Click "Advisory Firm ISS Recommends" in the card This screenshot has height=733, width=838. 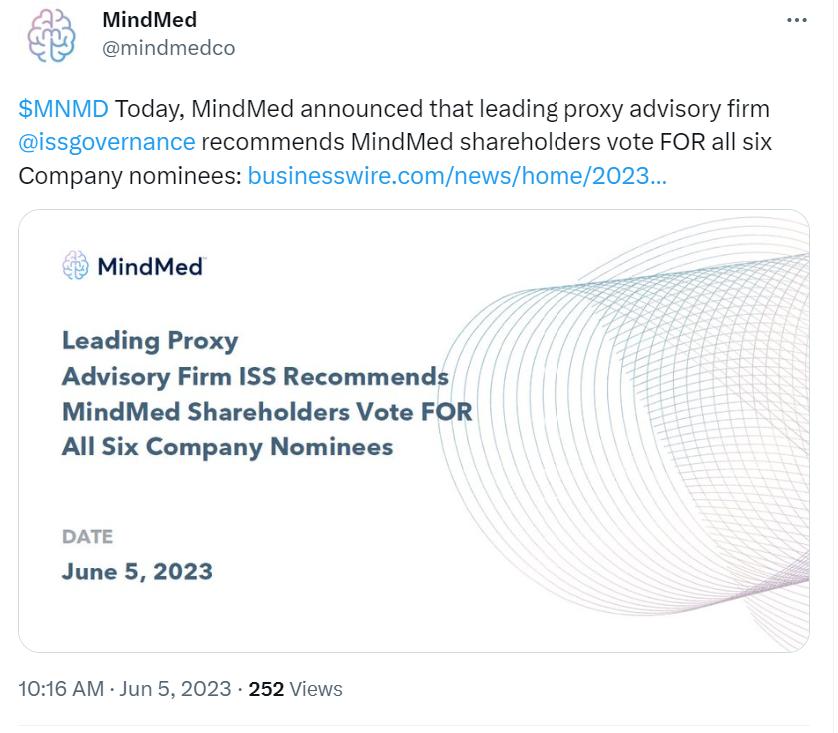pos(255,376)
